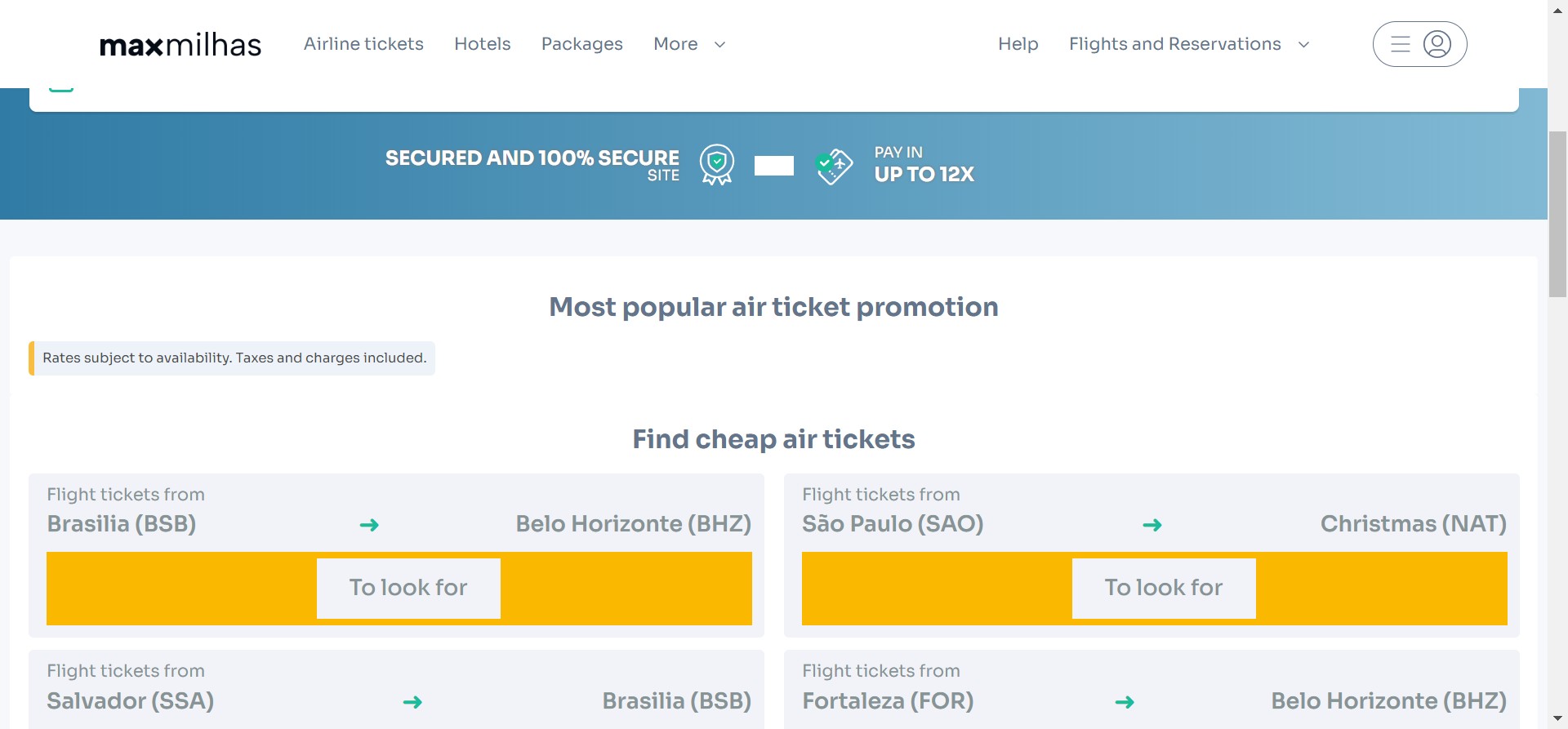Open the Airline tickets menu item
The image size is (1568, 729).
pos(363,44)
